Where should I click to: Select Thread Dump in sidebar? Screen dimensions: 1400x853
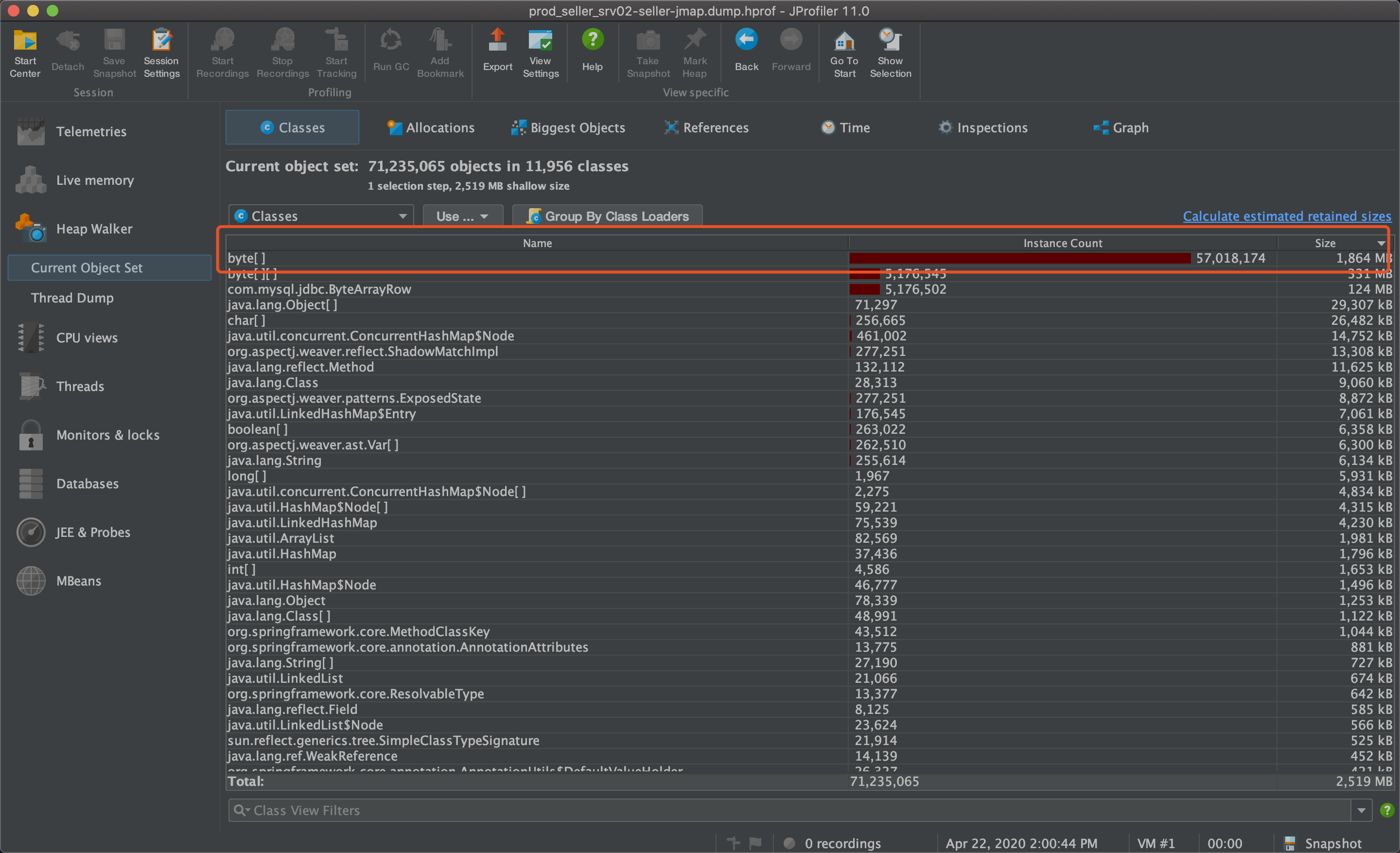(x=72, y=298)
